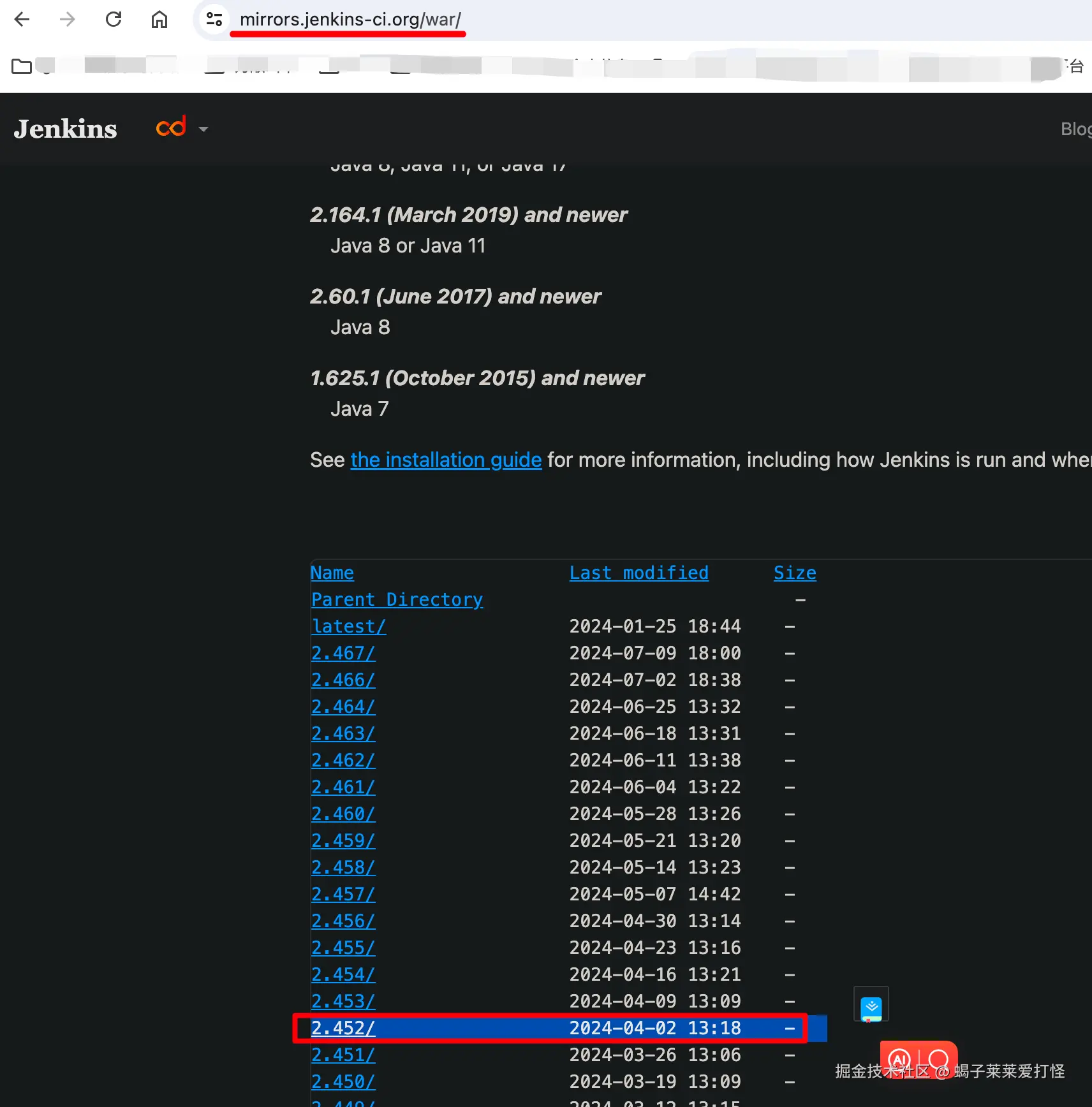Open the highlighted 2.452/ directory
1092x1107 pixels.
coord(343,1028)
